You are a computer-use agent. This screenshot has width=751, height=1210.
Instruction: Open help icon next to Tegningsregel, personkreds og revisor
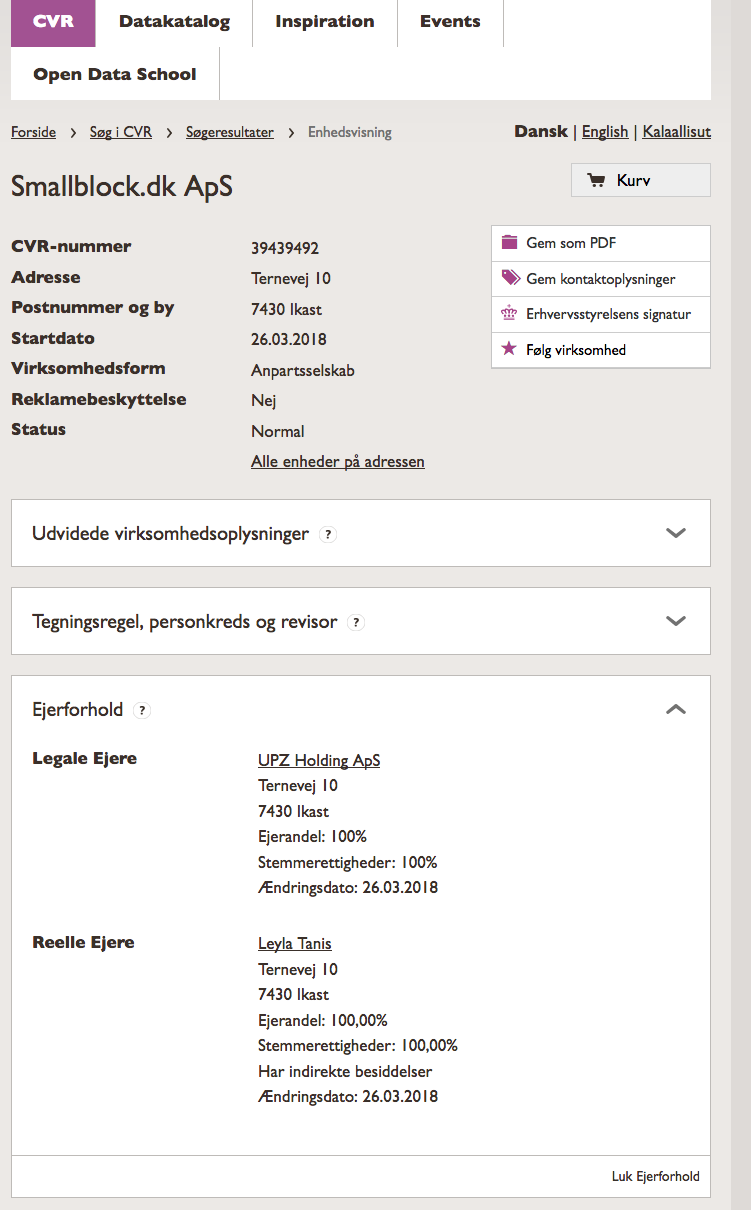pyautogui.click(x=356, y=622)
